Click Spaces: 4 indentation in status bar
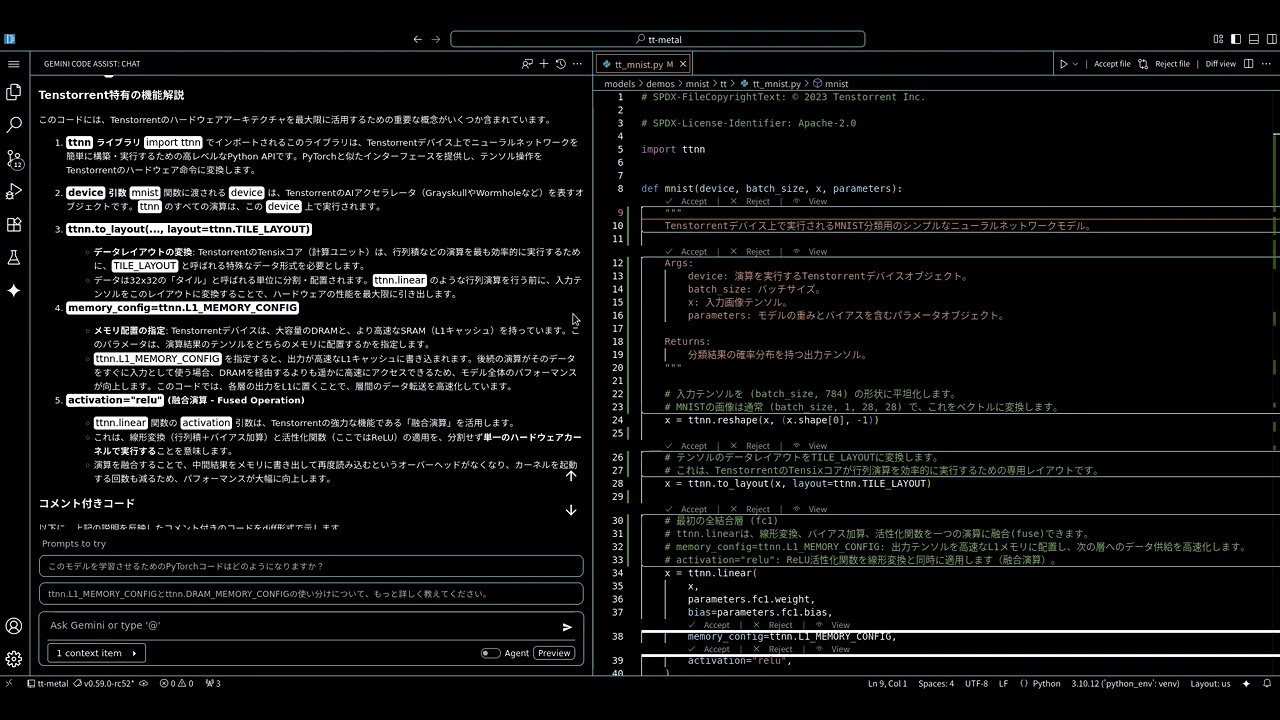The image size is (1280, 720). [936, 684]
